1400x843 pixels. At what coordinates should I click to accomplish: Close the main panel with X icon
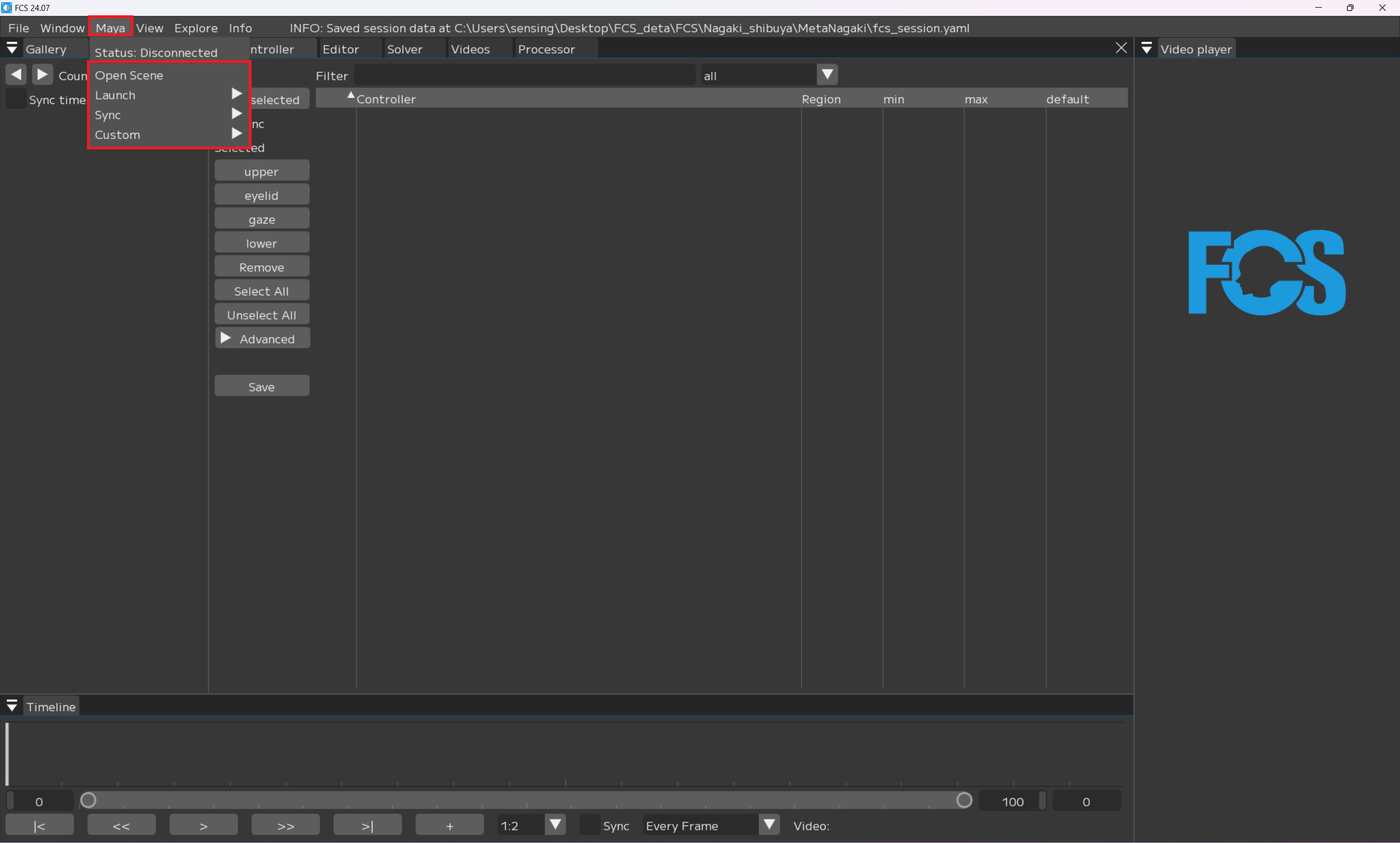click(1121, 48)
